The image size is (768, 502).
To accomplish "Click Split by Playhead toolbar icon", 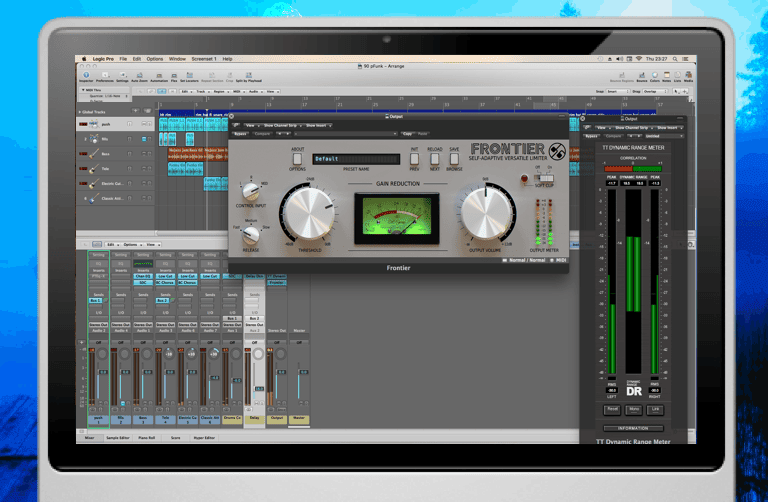I will point(249,77).
